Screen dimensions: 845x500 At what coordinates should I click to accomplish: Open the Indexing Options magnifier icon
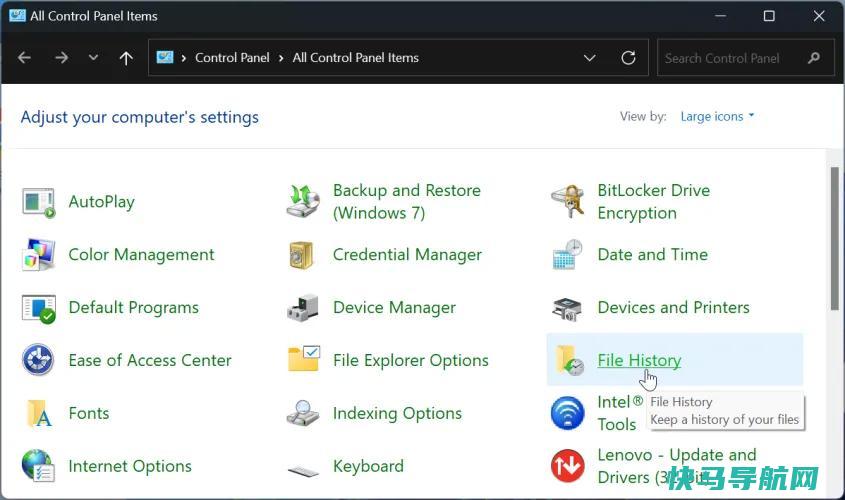[303, 413]
